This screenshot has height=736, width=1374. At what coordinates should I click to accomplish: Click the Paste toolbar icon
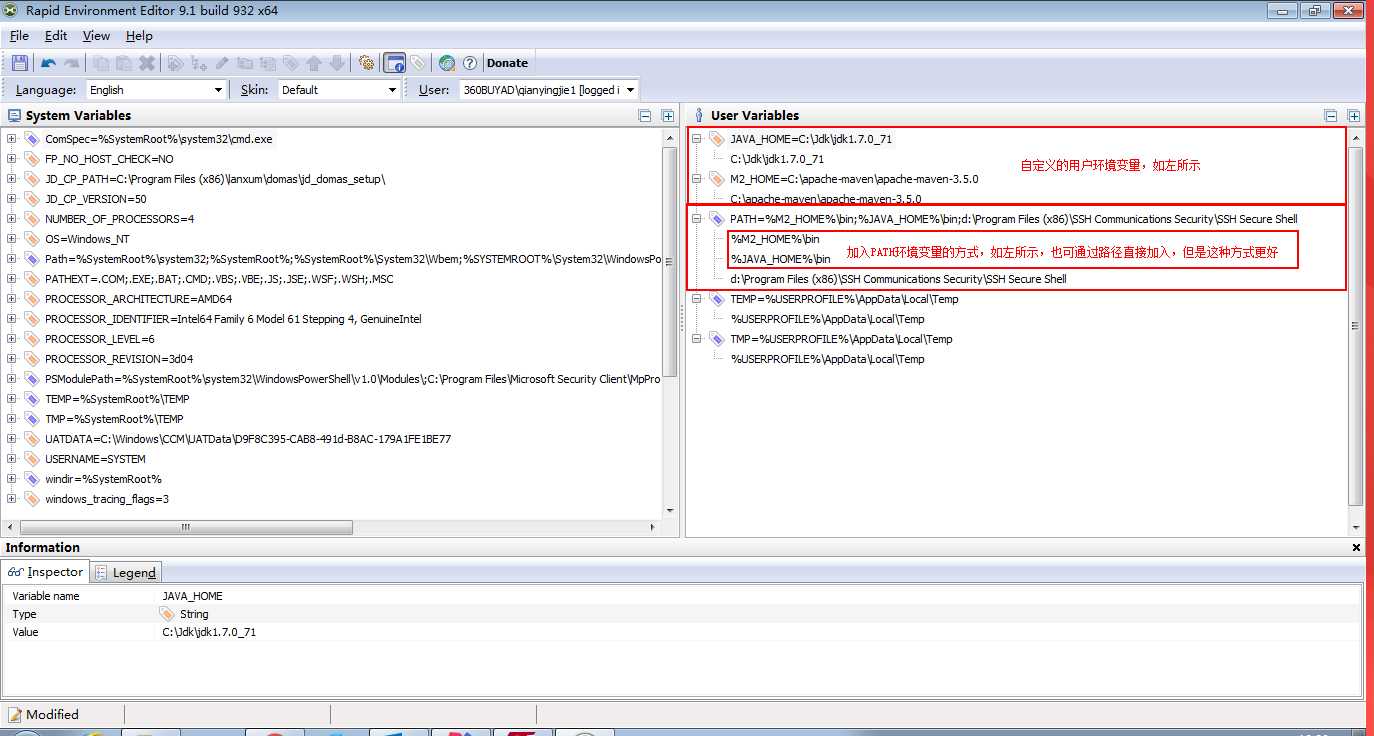point(124,63)
